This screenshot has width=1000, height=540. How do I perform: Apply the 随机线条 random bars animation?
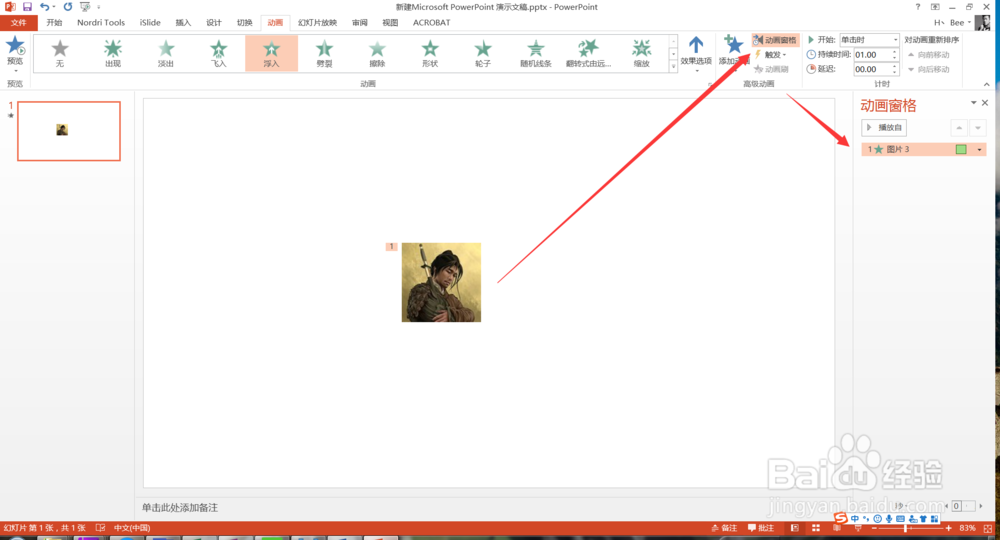coord(536,53)
